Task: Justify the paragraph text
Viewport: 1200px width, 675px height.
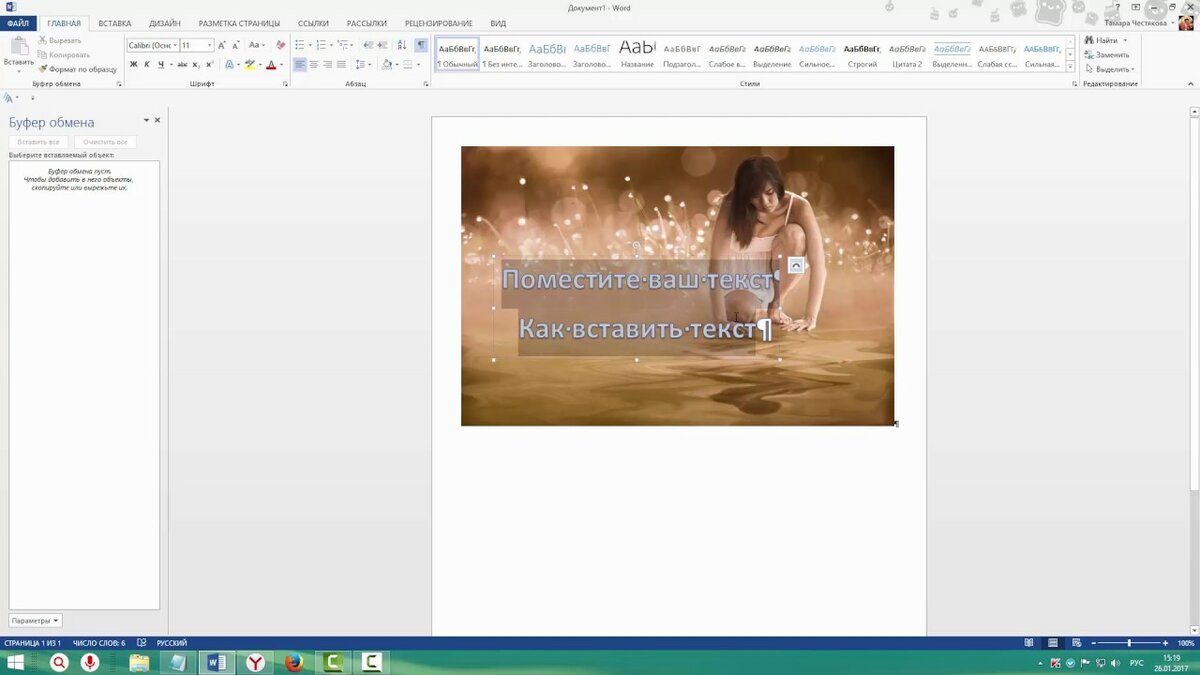Action: pos(341,64)
